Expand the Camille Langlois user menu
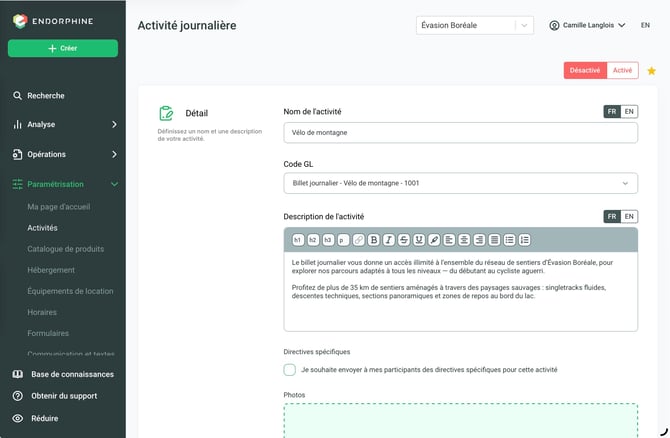The height and width of the screenshot is (438, 670). (x=588, y=25)
